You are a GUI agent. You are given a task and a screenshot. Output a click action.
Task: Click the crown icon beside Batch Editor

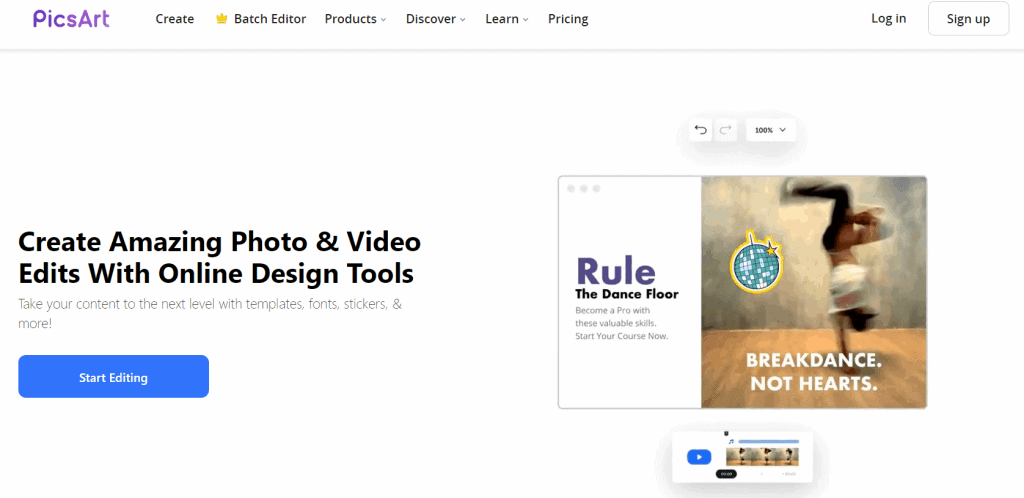point(222,19)
